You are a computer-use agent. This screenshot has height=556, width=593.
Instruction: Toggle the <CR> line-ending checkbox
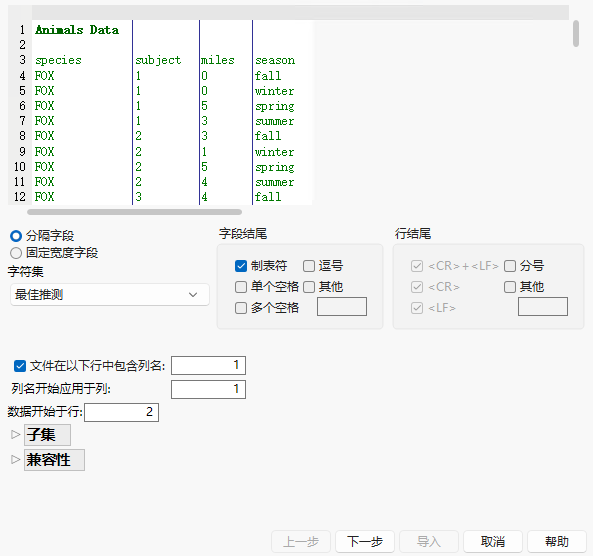(x=417, y=287)
